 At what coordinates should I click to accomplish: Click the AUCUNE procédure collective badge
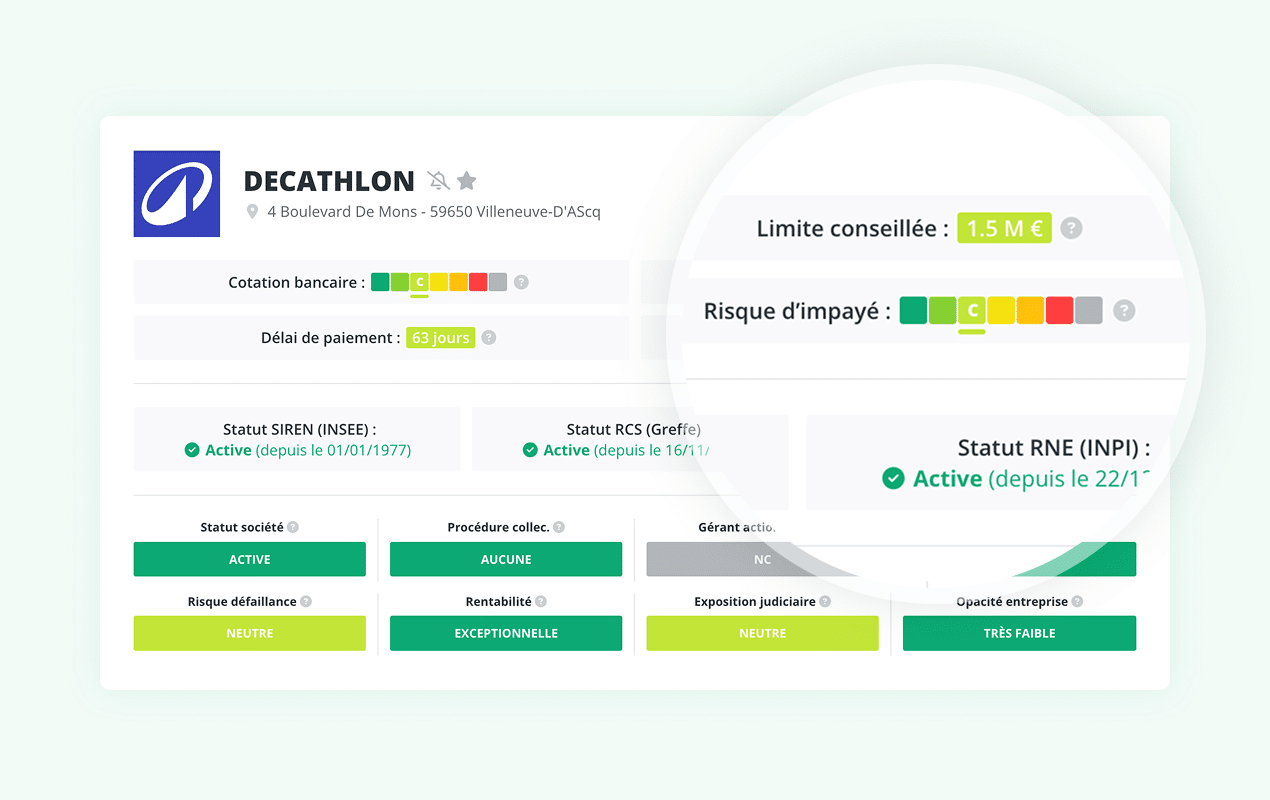pyautogui.click(x=506, y=559)
